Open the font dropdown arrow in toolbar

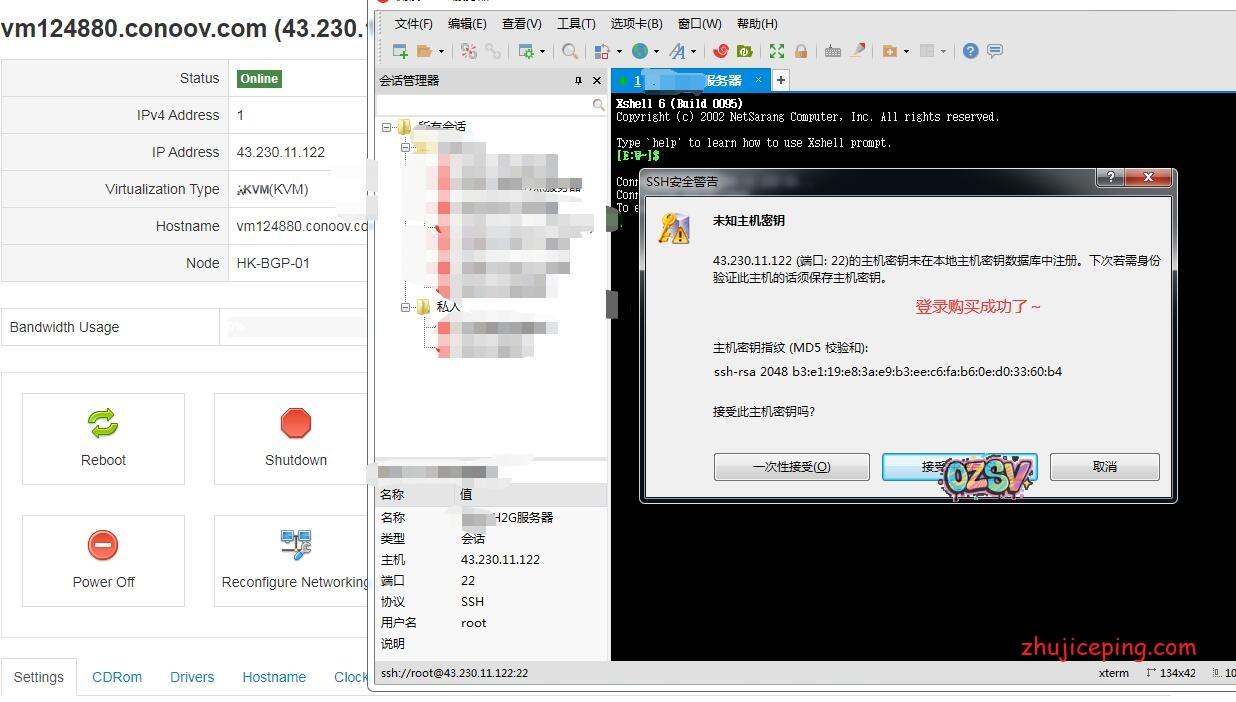(x=696, y=52)
